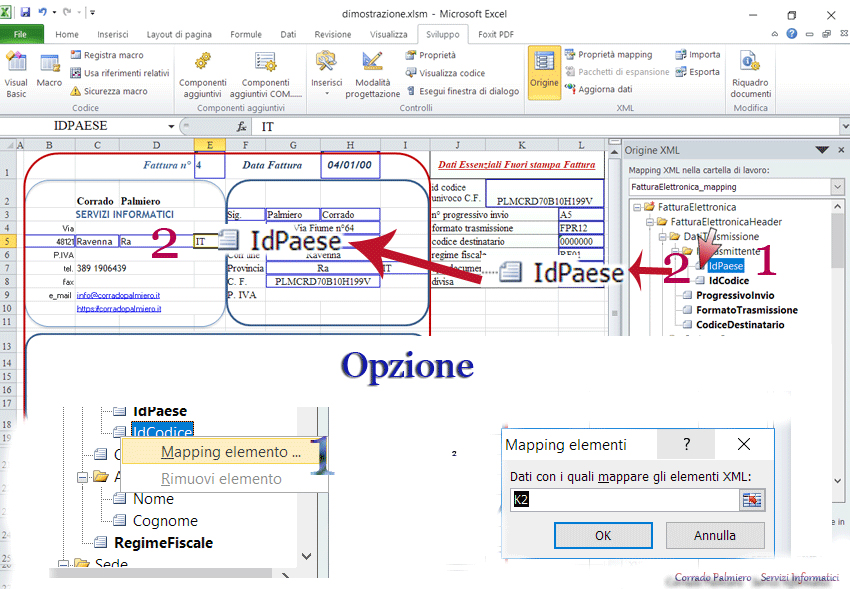Screen dimensions: 850x589
Task: Switch to the Foxit PDF tab
Action: (495, 34)
